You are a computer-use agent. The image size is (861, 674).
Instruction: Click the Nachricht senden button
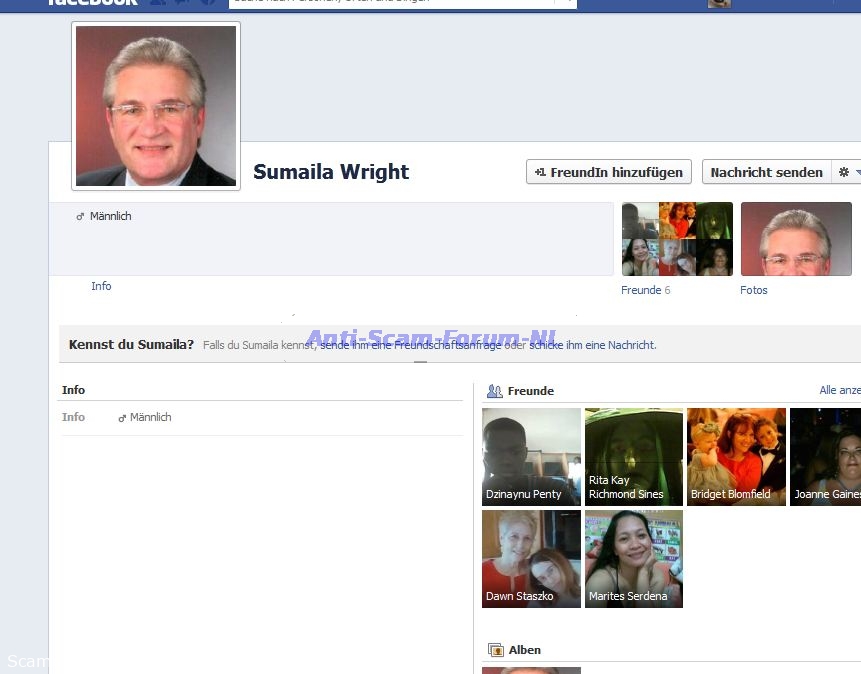pyautogui.click(x=766, y=172)
